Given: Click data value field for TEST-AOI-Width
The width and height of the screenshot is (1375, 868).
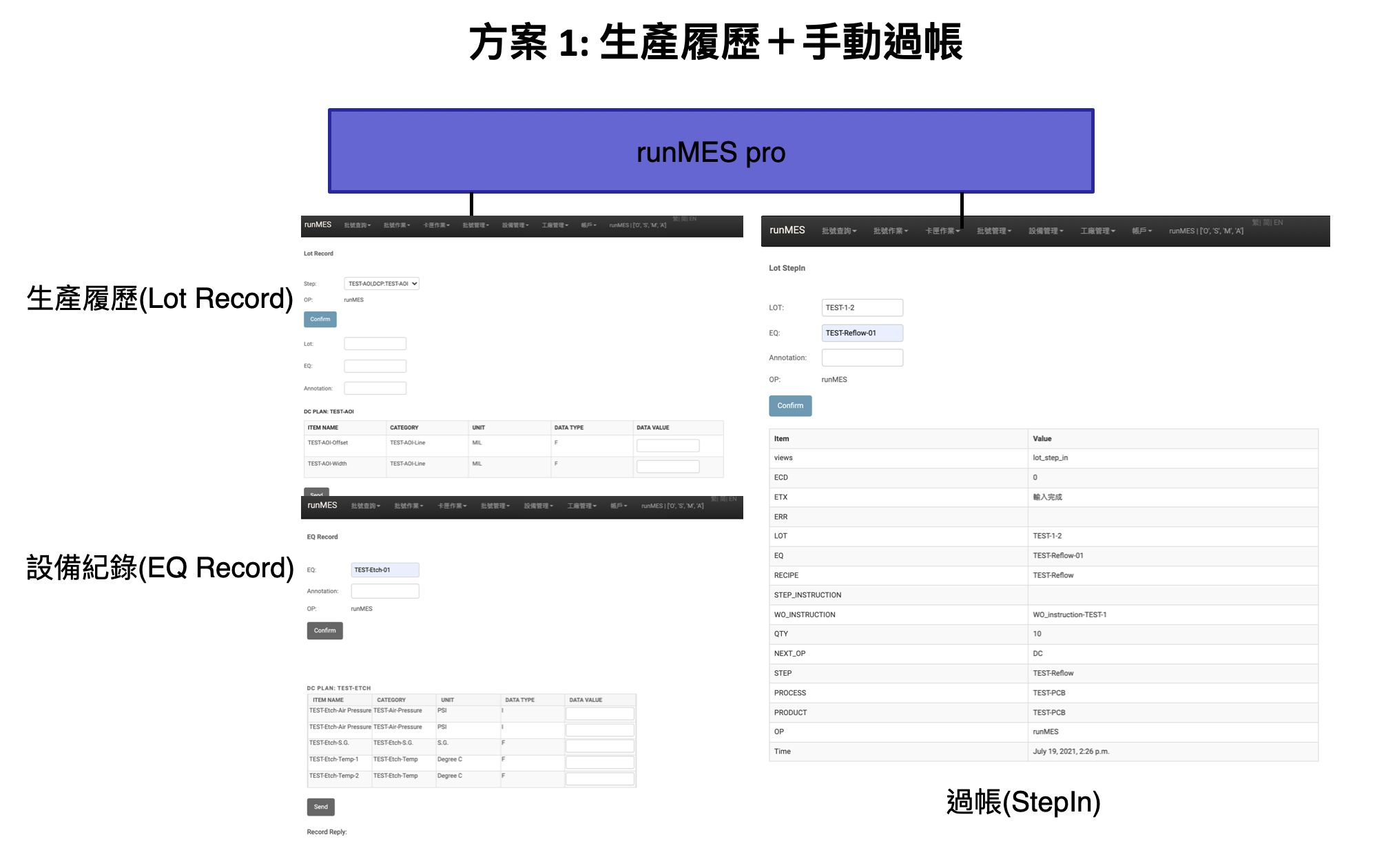Looking at the screenshot, I should (x=668, y=466).
